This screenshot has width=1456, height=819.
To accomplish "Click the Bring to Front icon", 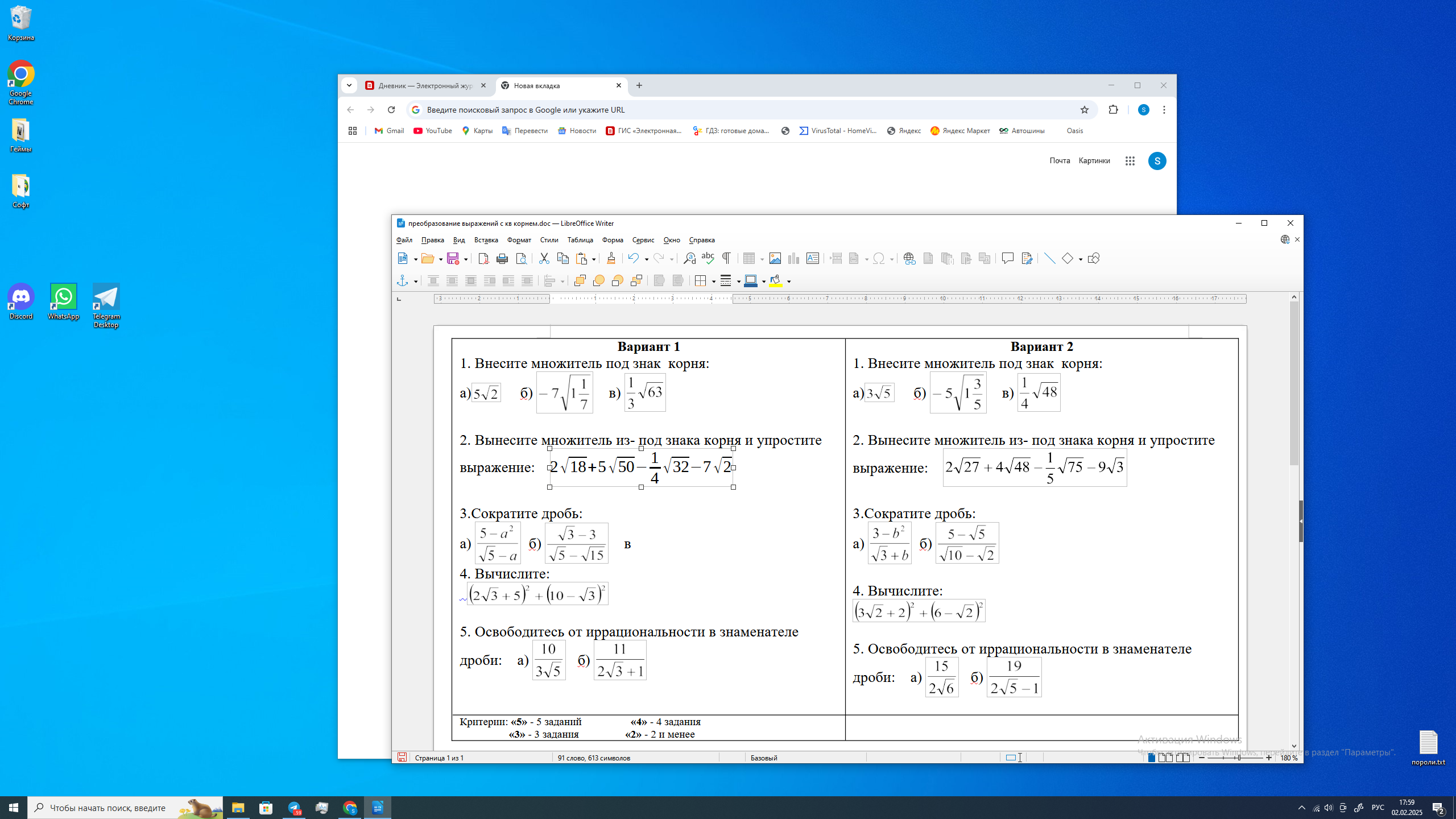I will coord(580,281).
